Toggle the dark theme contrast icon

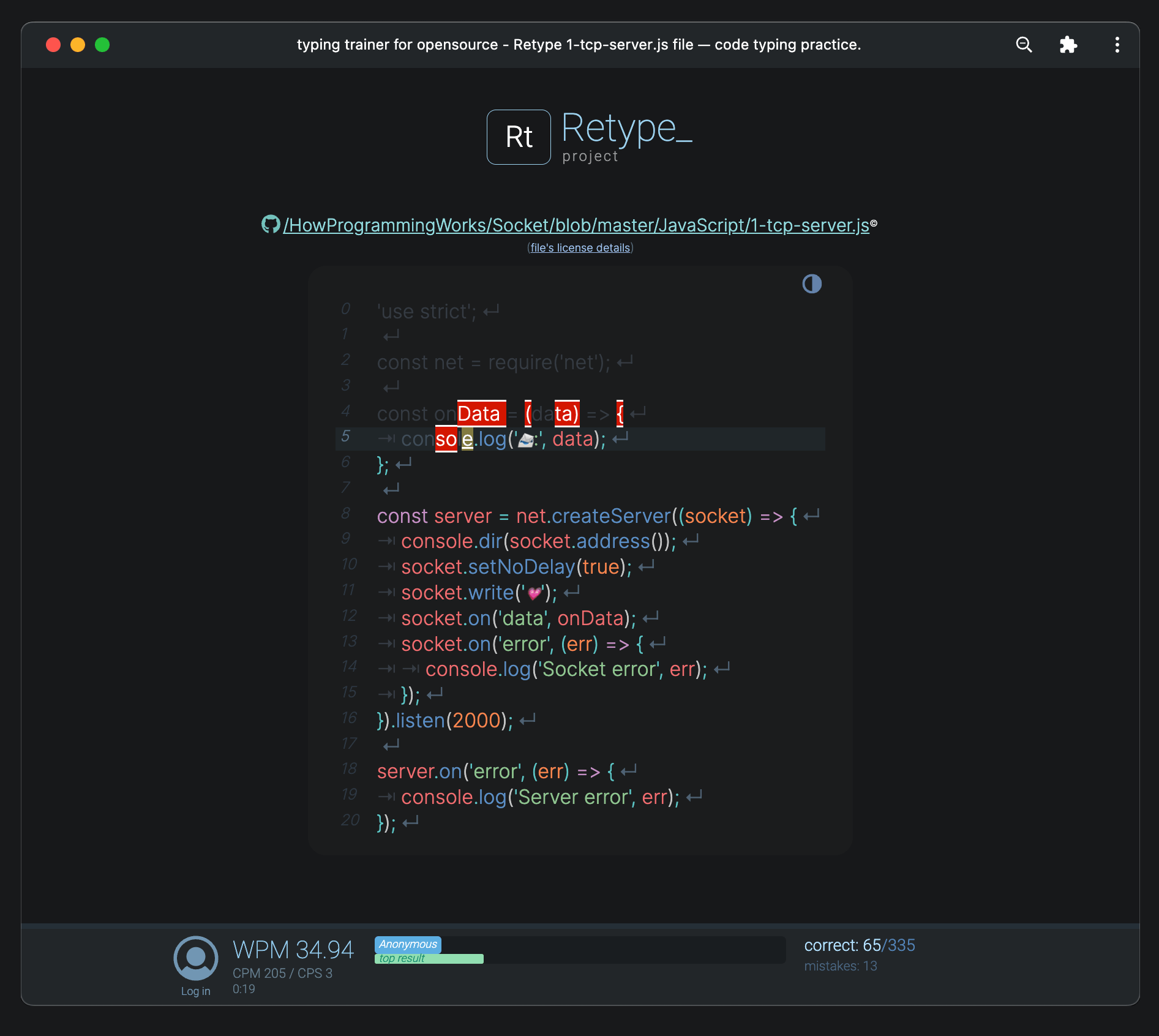point(812,283)
